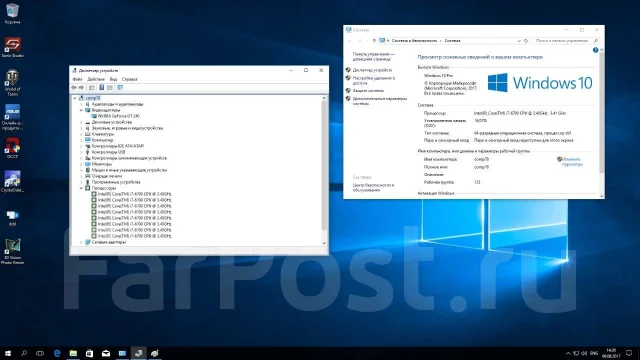The height and width of the screenshot is (360, 640).
Task: Click Центр безопасности и обслуживания link
Action: tap(373, 187)
